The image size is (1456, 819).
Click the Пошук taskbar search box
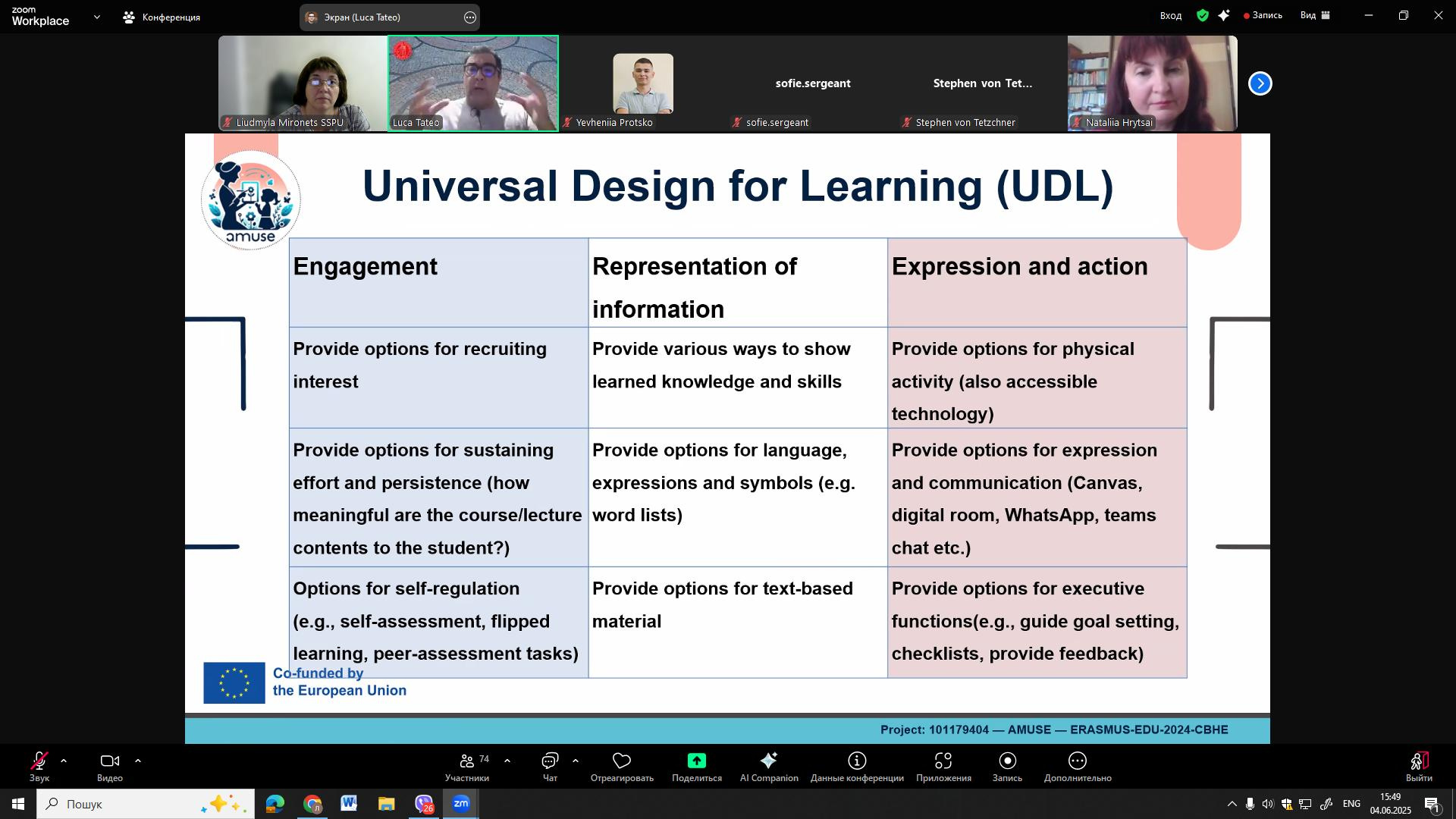(x=146, y=804)
